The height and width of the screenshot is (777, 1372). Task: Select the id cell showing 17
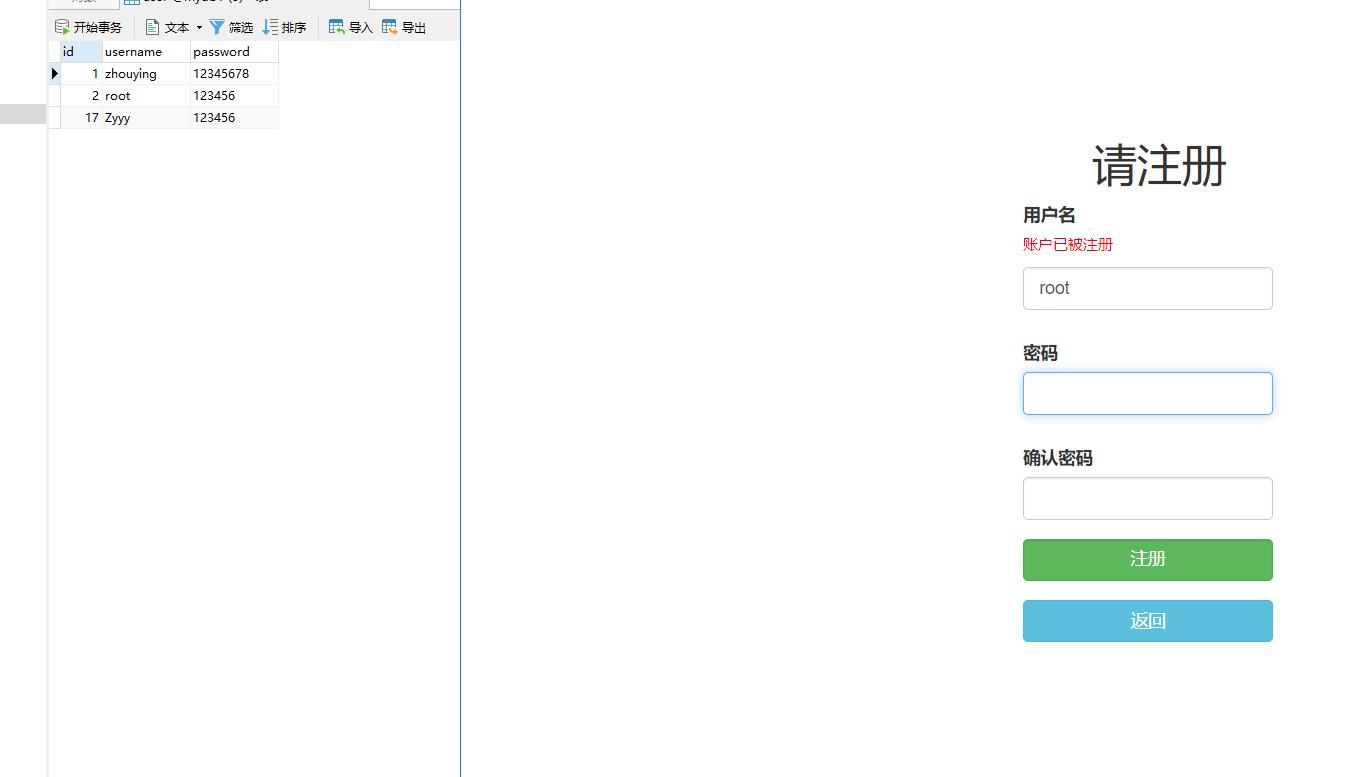pos(81,118)
